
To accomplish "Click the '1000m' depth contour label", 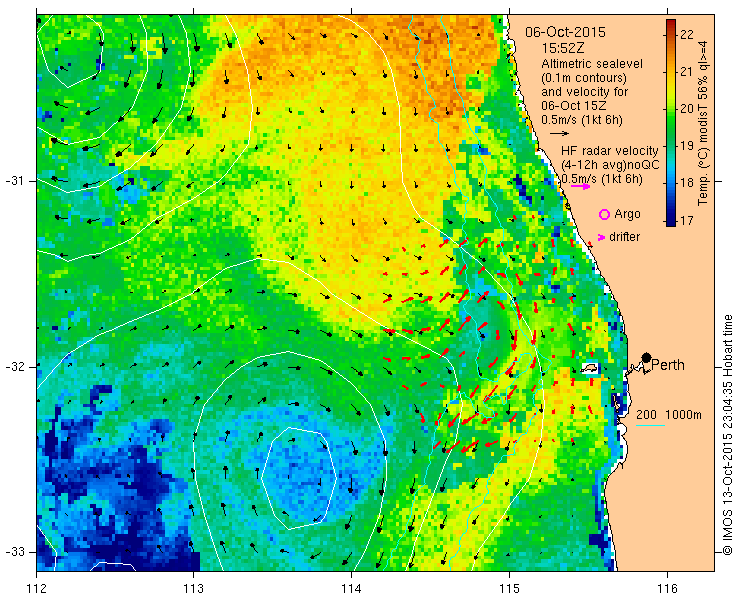I will (x=683, y=415).
